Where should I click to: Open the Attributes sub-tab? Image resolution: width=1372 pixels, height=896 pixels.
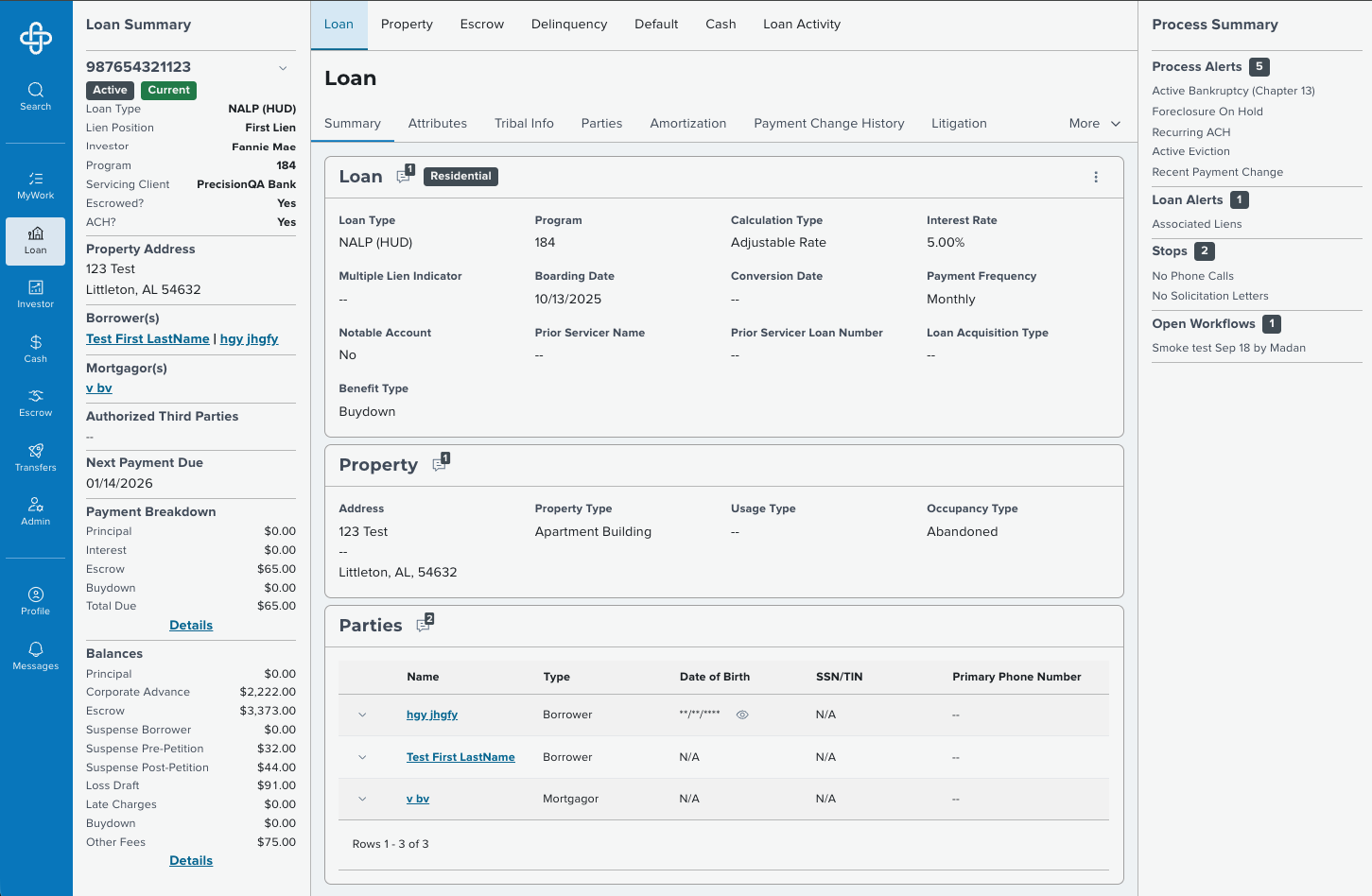point(438,123)
